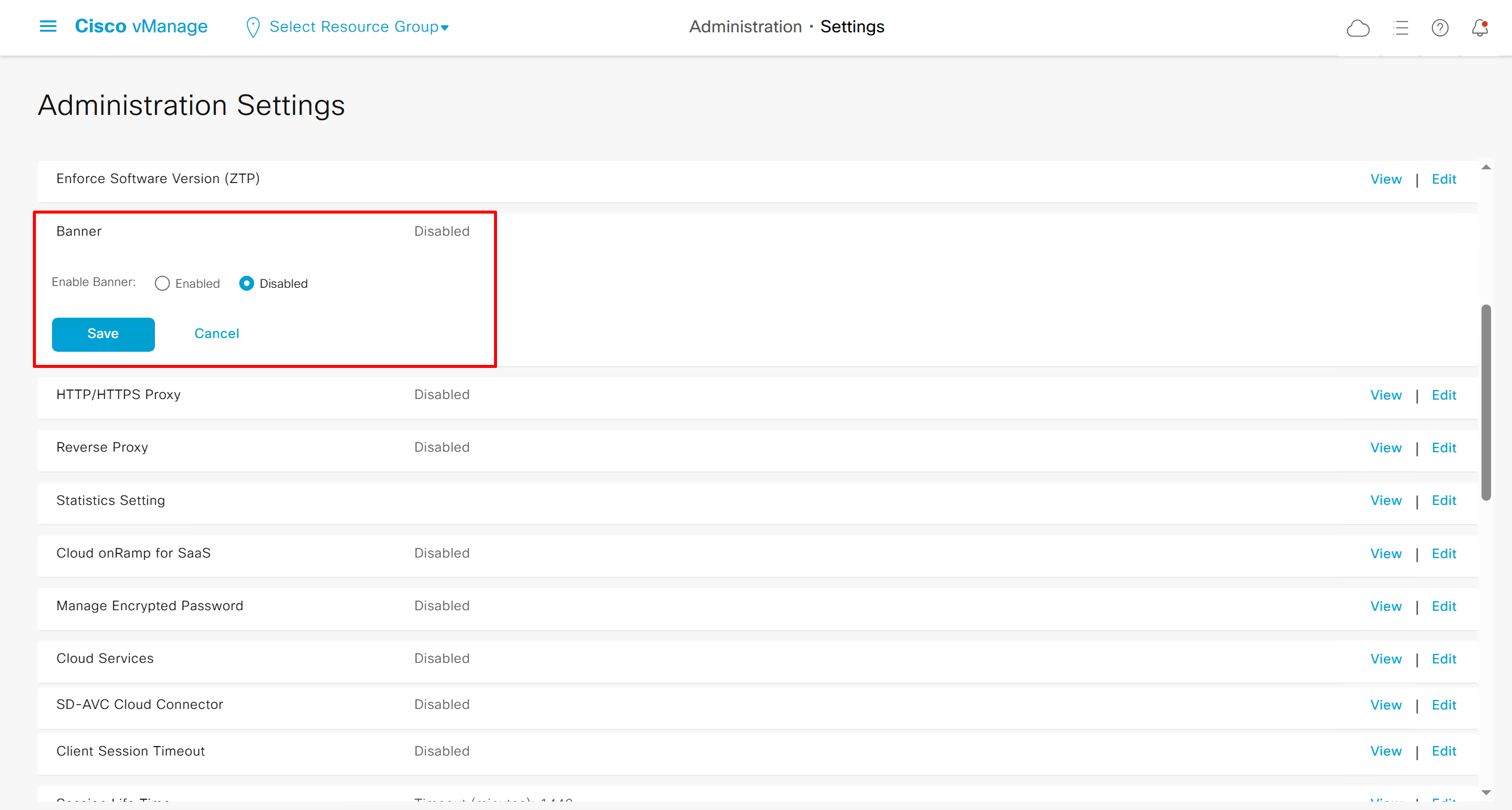Open the notifications bell

tap(1480, 28)
